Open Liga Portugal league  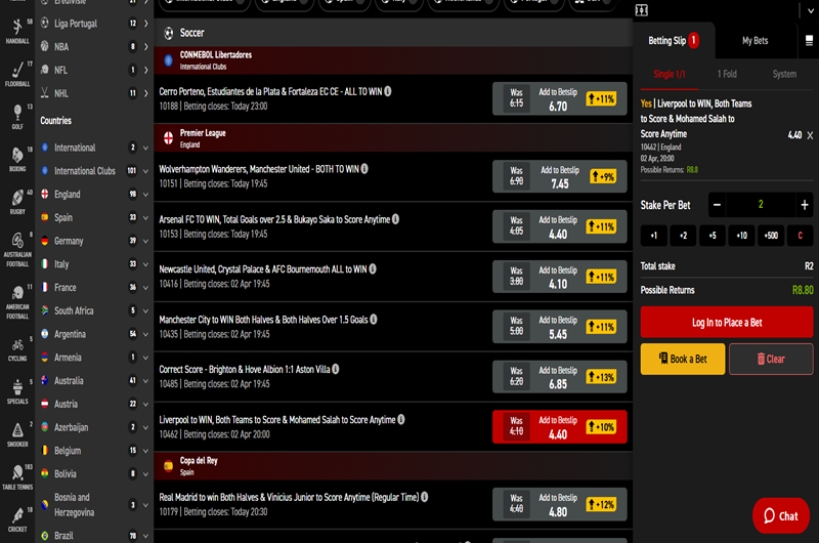pos(96,23)
